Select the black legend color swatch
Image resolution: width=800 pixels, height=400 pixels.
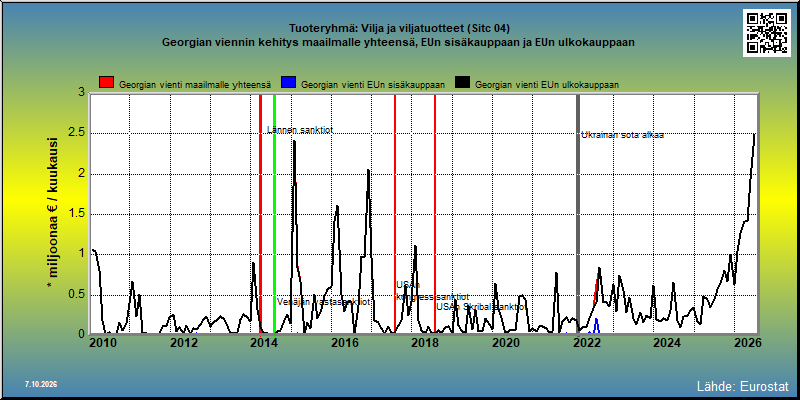(463, 82)
